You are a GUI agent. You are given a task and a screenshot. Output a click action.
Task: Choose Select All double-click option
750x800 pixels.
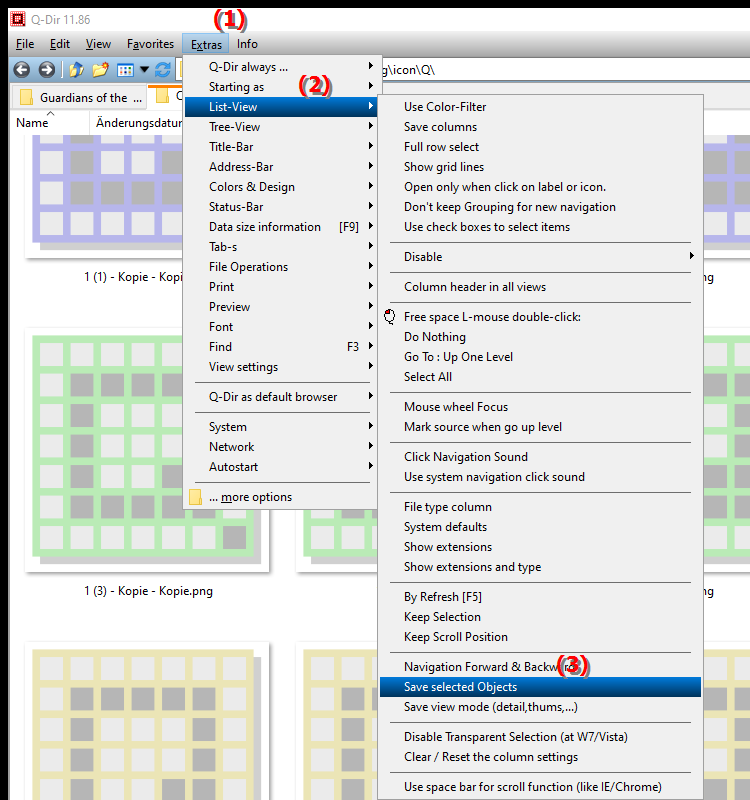tap(540, 377)
